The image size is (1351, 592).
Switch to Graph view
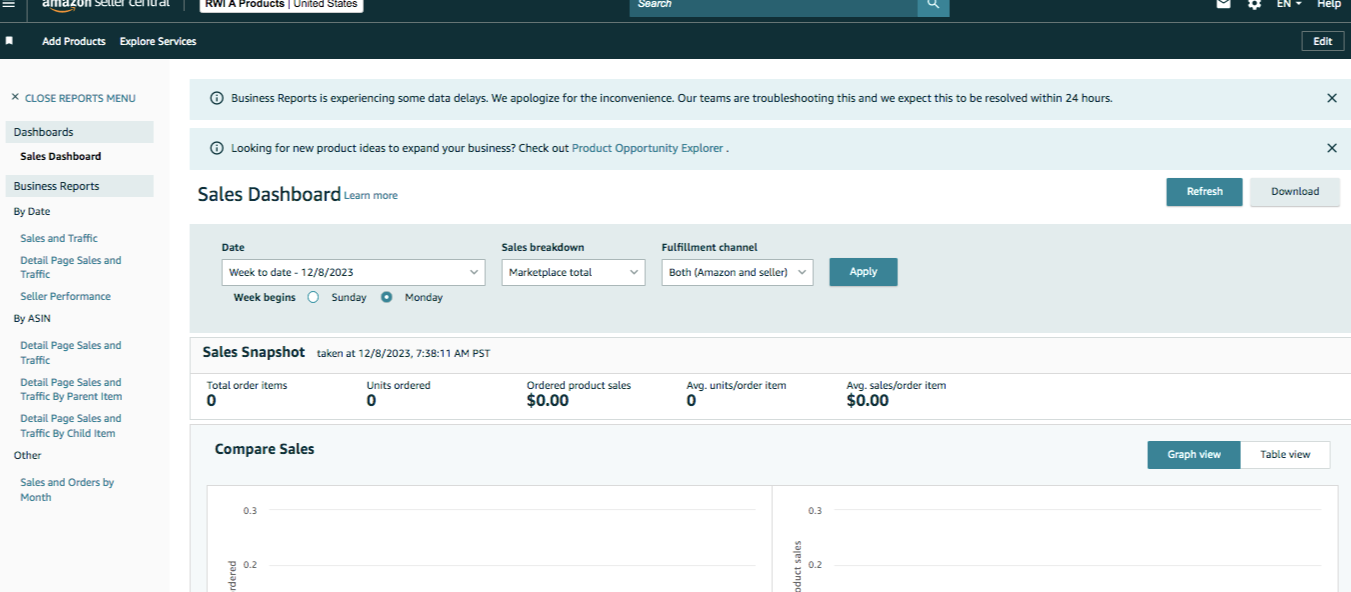(1194, 454)
